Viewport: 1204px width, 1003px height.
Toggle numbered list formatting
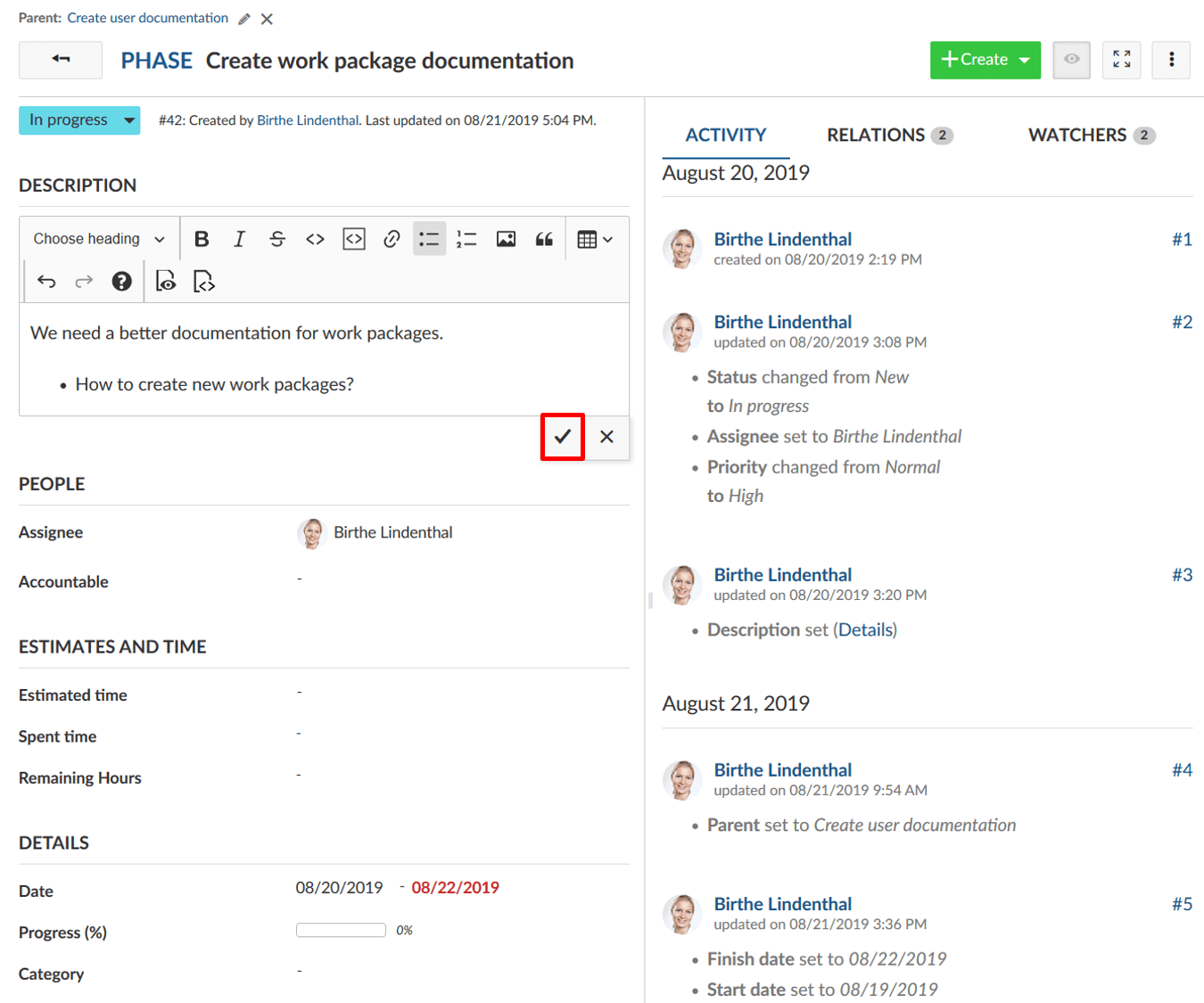pyautogui.click(x=466, y=239)
